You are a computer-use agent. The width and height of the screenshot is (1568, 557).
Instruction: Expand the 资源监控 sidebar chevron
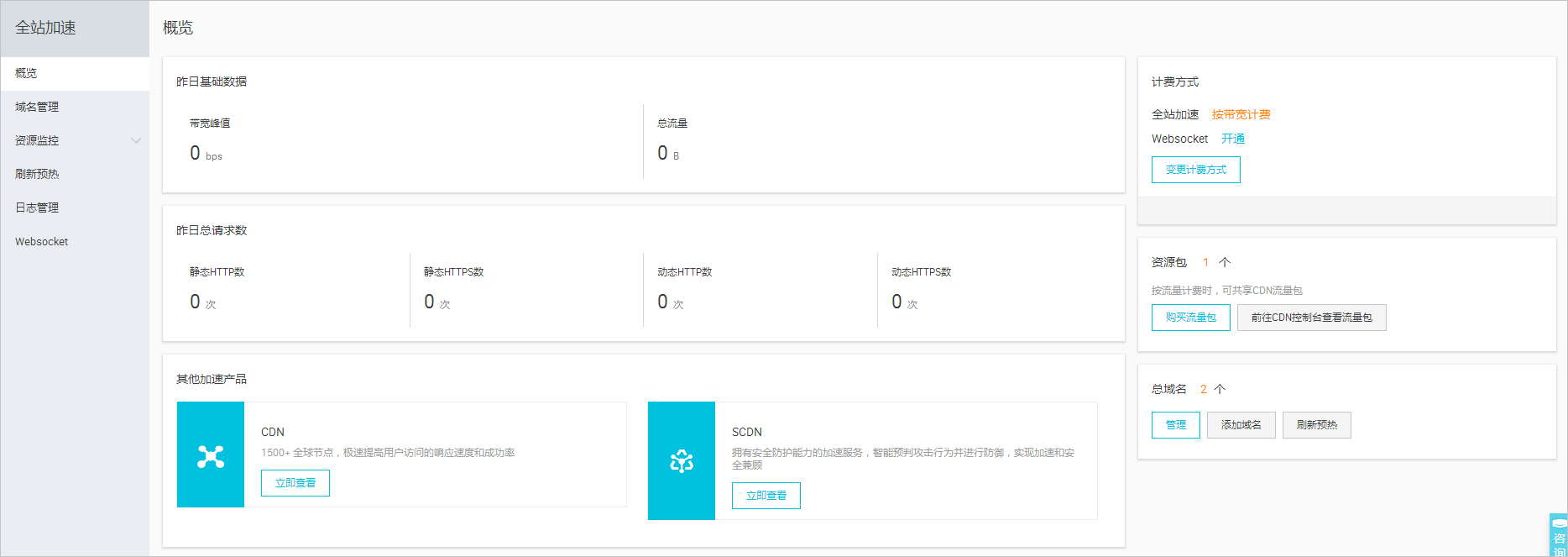pyautogui.click(x=136, y=140)
